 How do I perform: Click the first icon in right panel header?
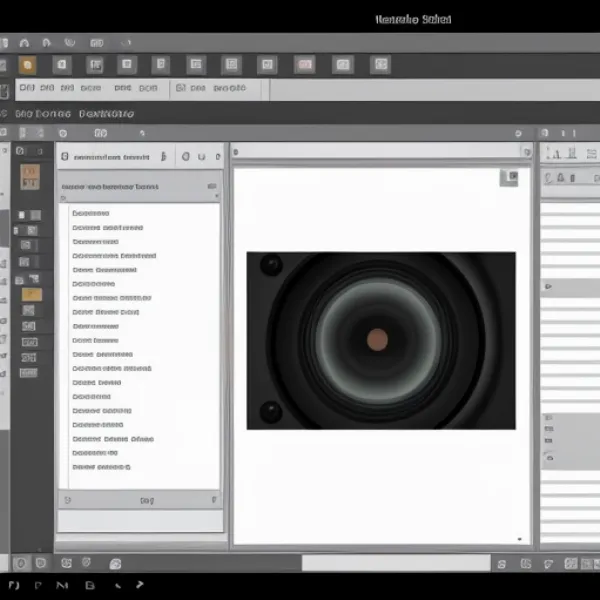[x=553, y=154]
